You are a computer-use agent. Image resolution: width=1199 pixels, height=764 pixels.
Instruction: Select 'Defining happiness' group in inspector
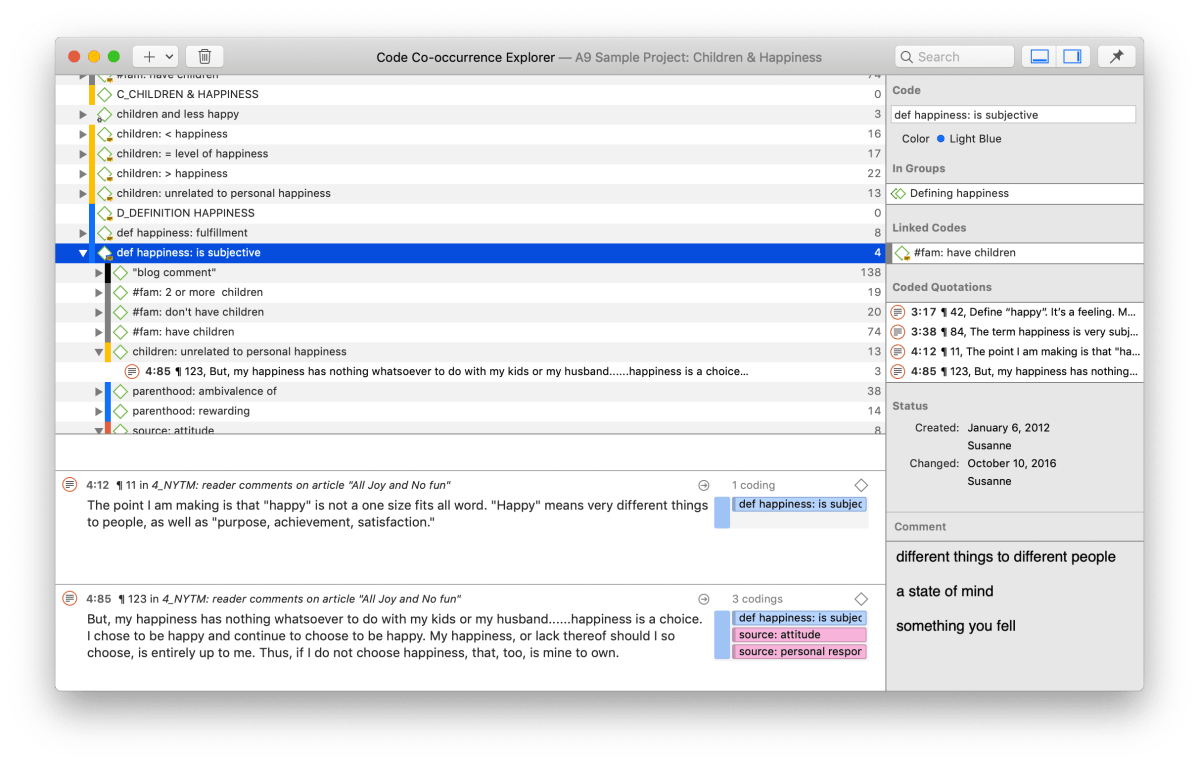(x=1015, y=193)
